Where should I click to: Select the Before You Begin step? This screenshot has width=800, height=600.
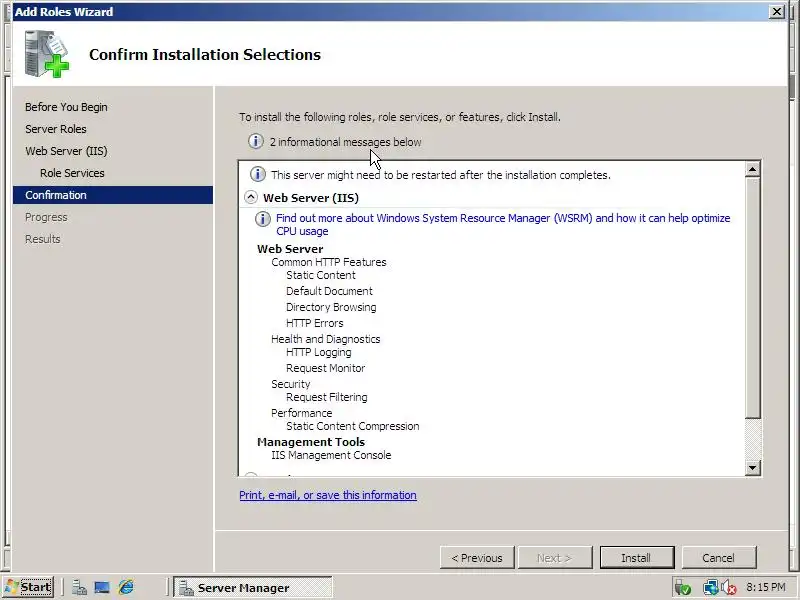[66, 107]
